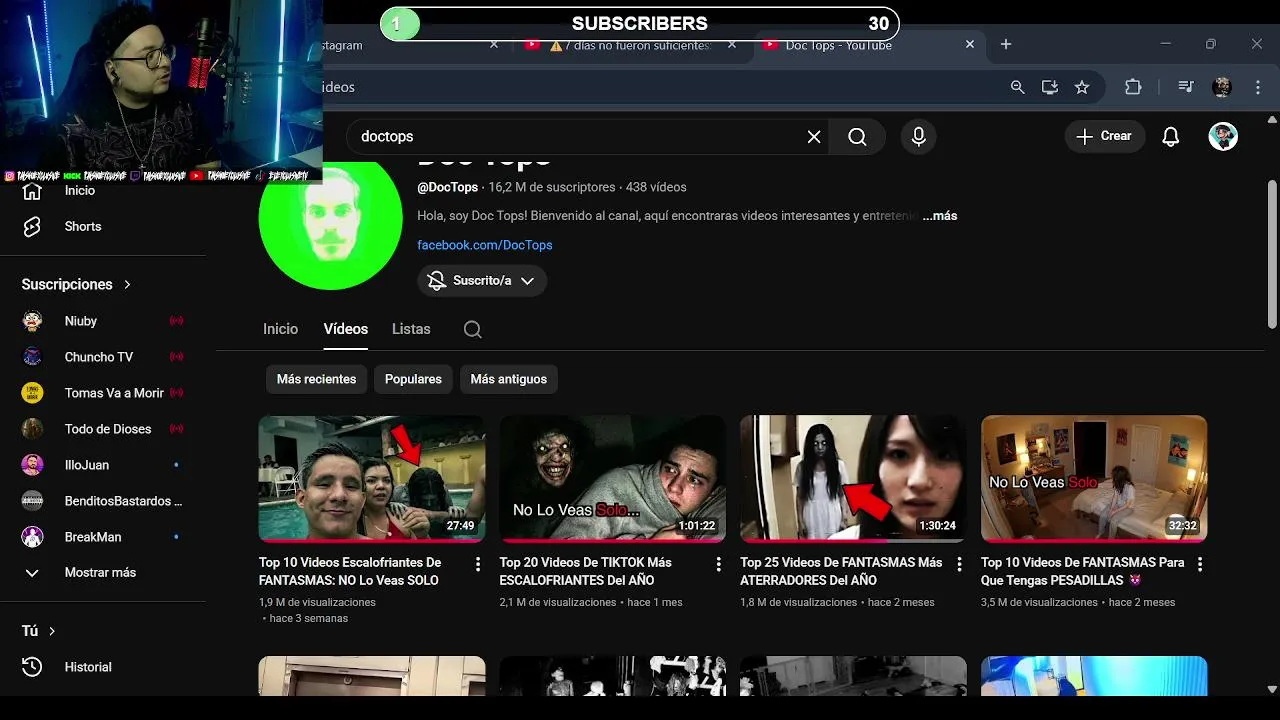Switch to Listas channel tab
This screenshot has width=1280, height=720.
point(411,329)
